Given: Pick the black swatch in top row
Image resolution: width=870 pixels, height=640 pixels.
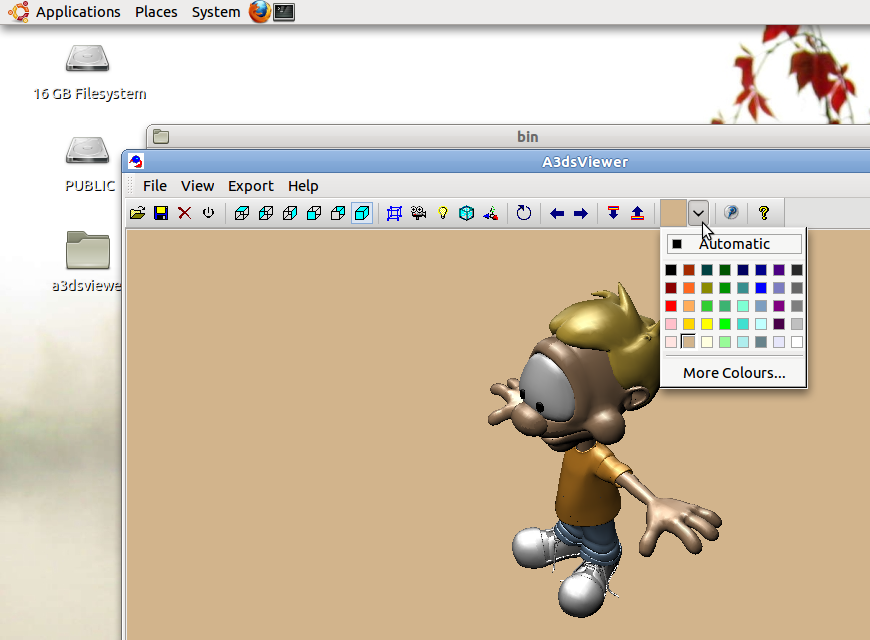Looking at the screenshot, I should click(671, 270).
